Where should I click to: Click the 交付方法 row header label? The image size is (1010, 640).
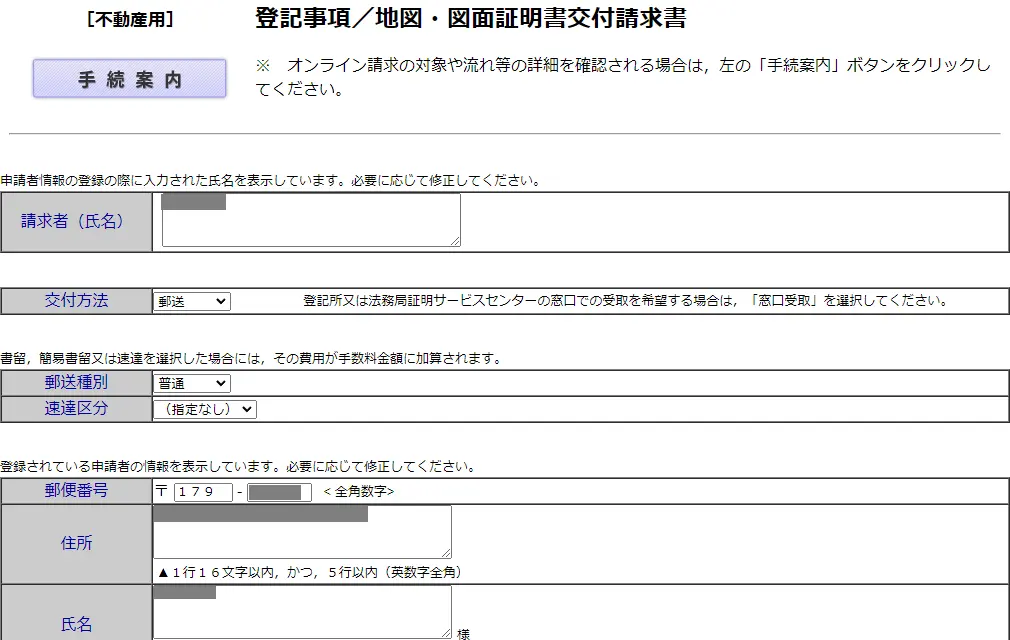75,300
